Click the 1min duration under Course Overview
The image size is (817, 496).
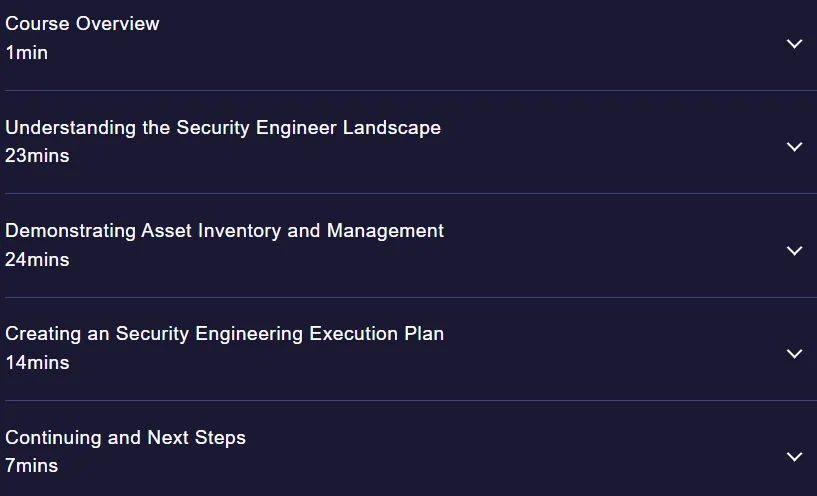[x=27, y=53]
